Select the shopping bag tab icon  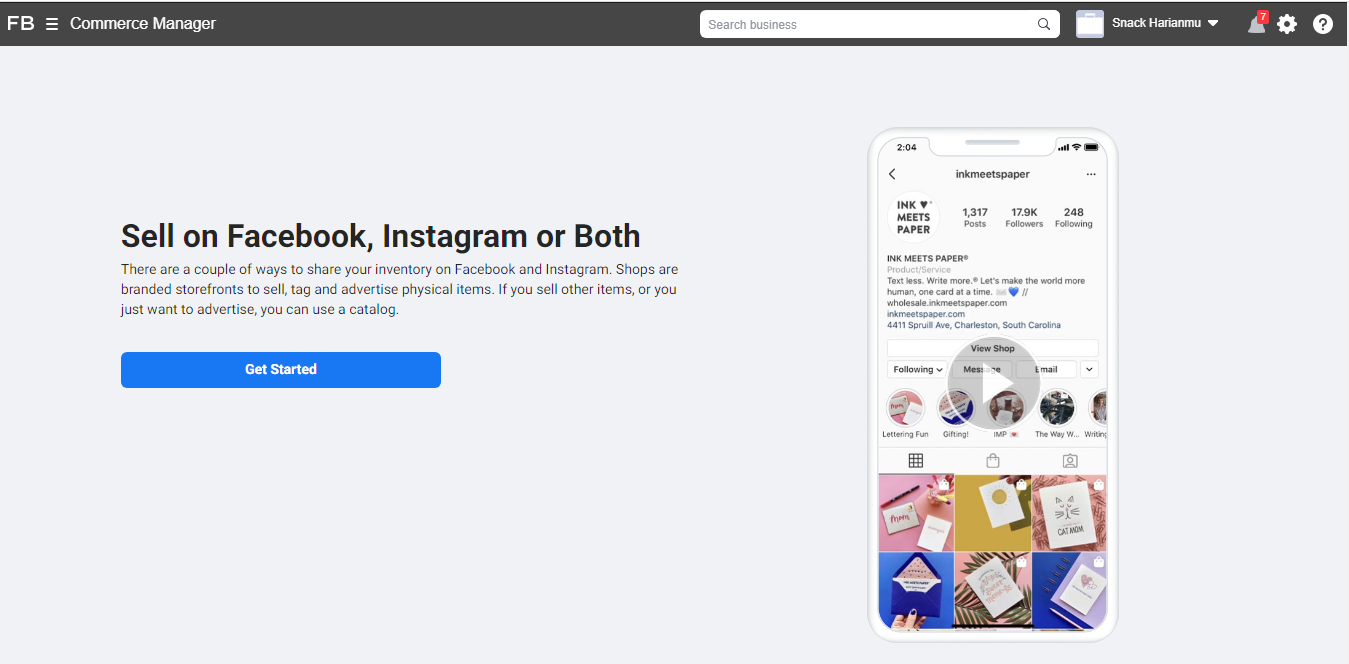992,461
